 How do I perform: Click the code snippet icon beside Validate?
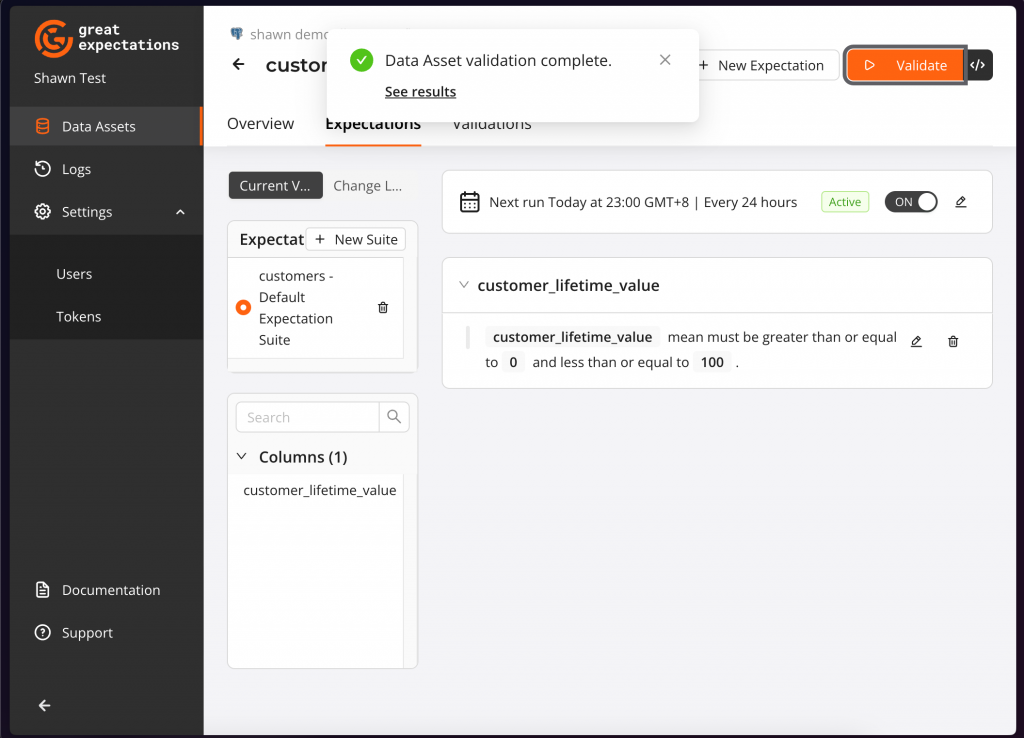979,65
